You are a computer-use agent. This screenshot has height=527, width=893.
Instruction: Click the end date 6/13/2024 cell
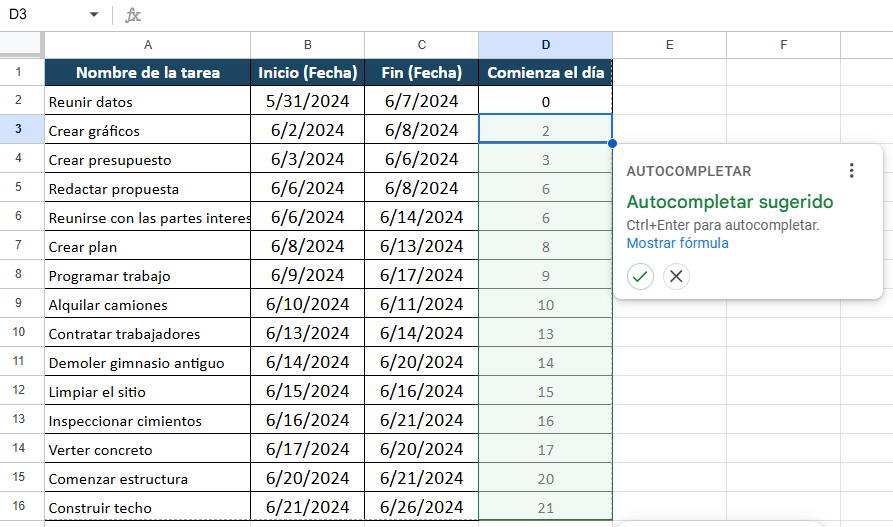pyautogui.click(x=421, y=246)
